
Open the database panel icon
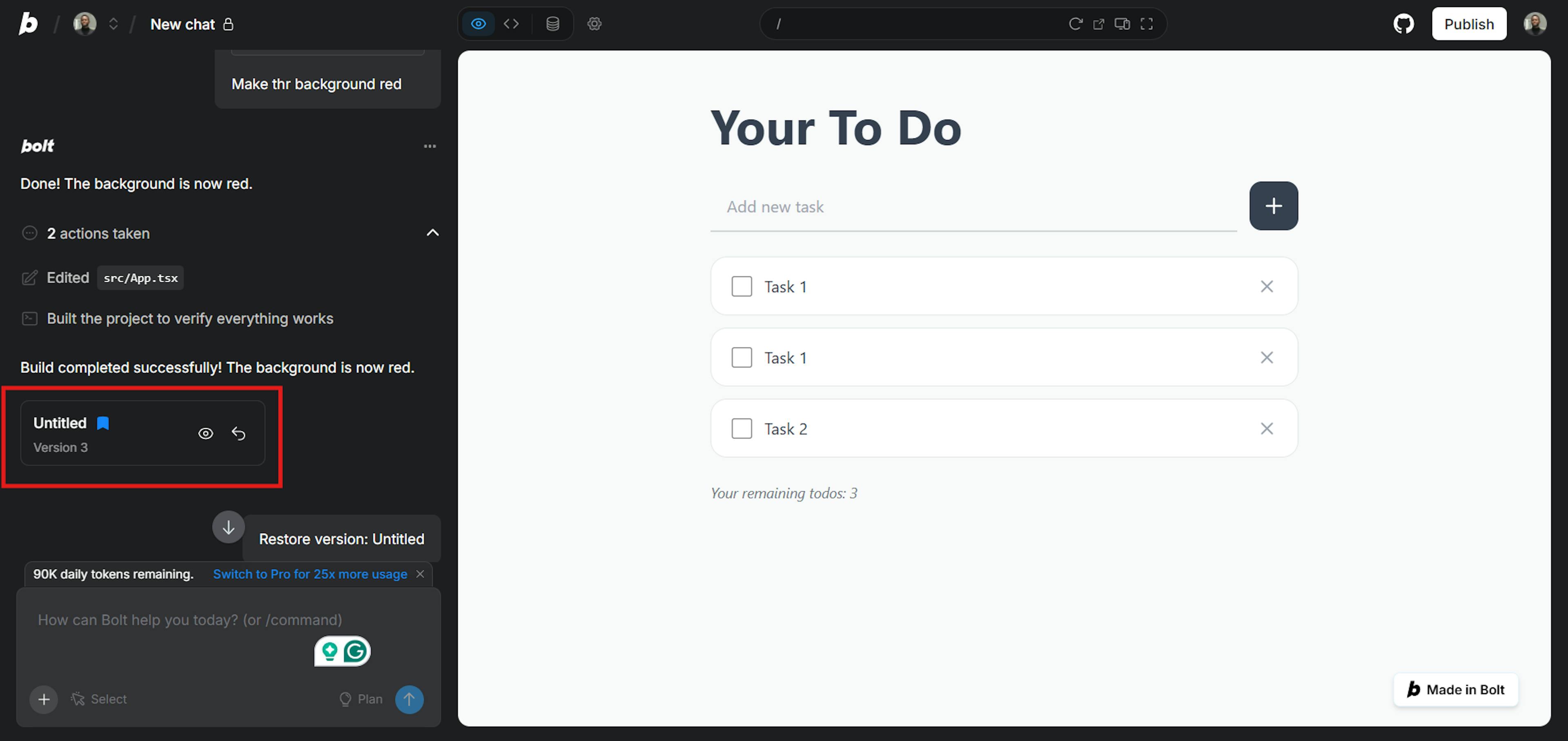[x=552, y=24]
